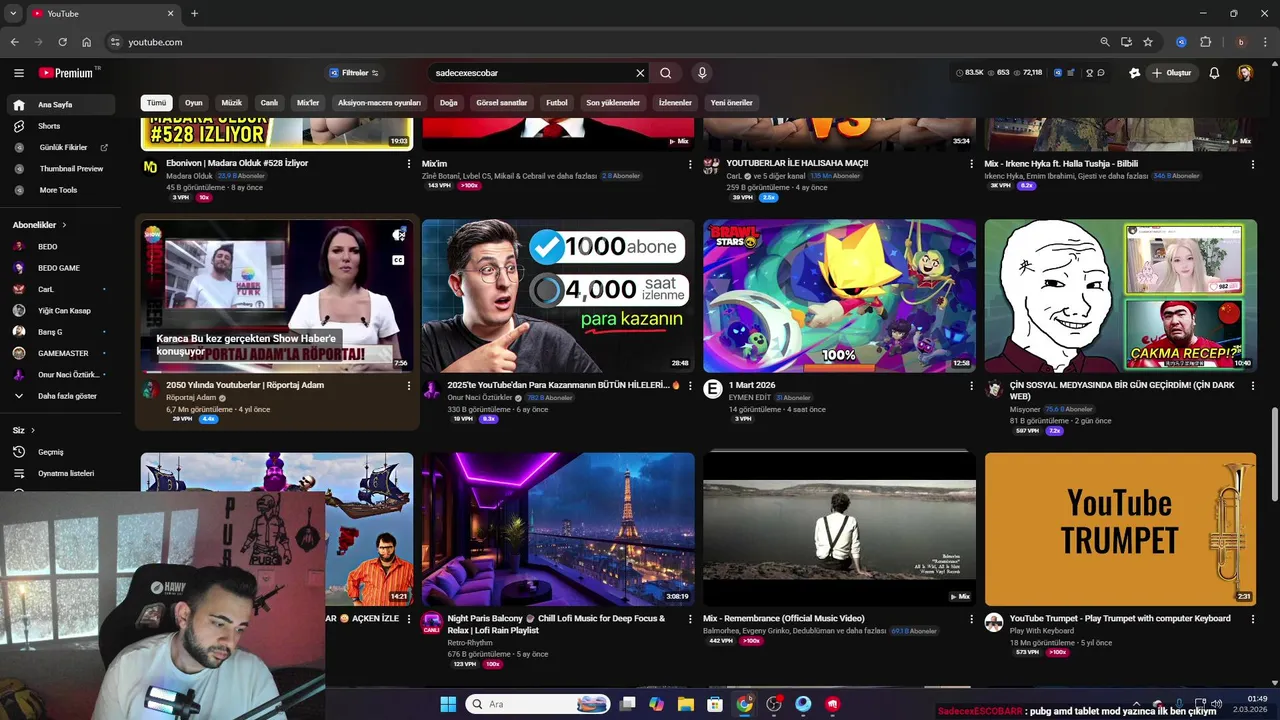This screenshot has height=720, width=1280.
Task: Select the Müzik filter chip
Action: [x=232, y=103]
